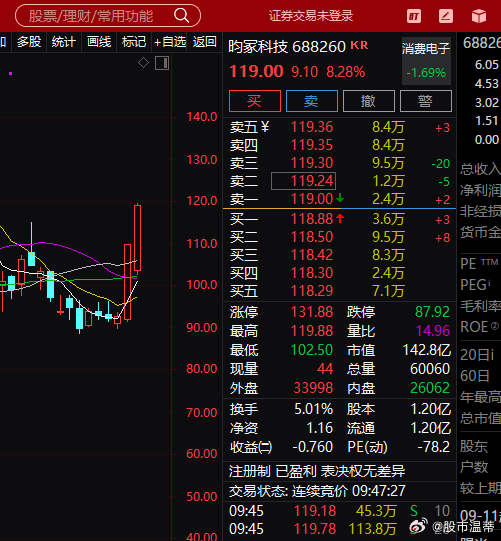
Task: Click the search magnifier icon
Action: click(181, 16)
